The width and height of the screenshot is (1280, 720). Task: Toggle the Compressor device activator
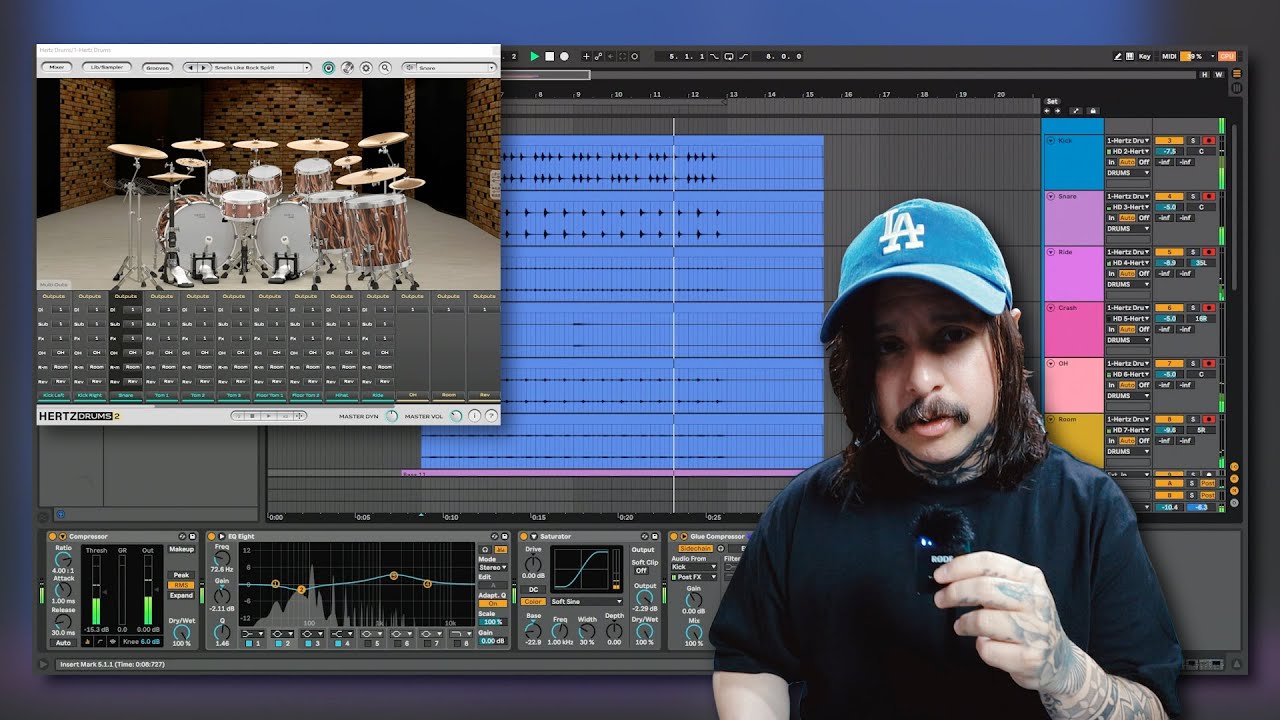(53, 537)
